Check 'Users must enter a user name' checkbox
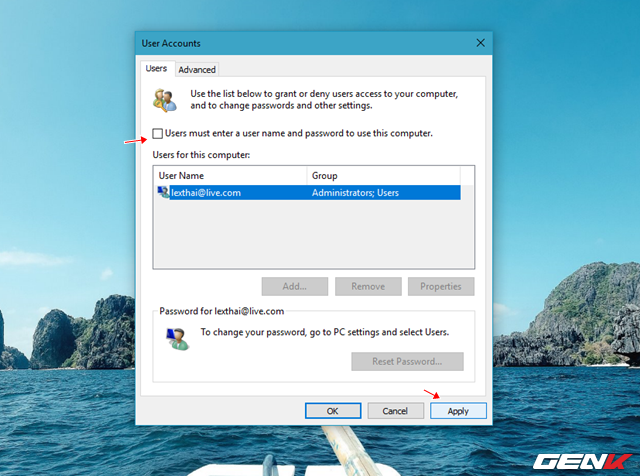 [x=158, y=133]
